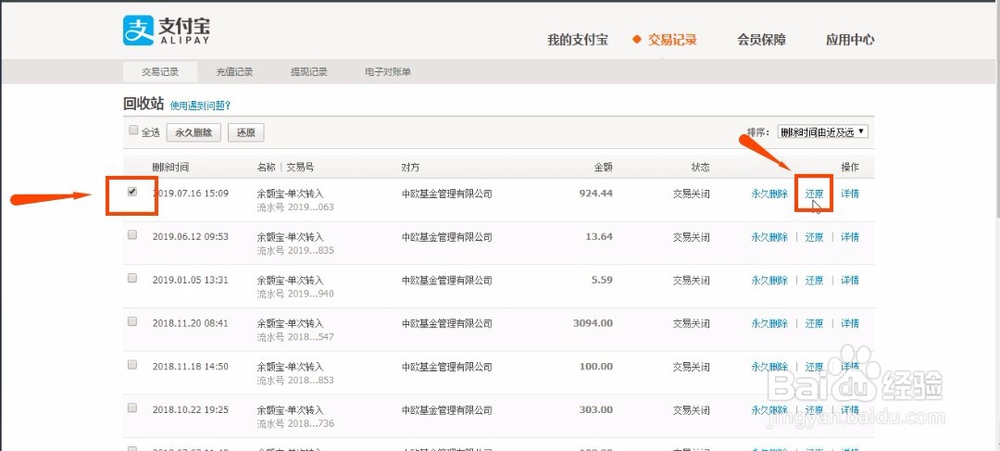Click the 924.44 amount cell
This screenshot has width=1000, height=451.
(x=595, y=193)
